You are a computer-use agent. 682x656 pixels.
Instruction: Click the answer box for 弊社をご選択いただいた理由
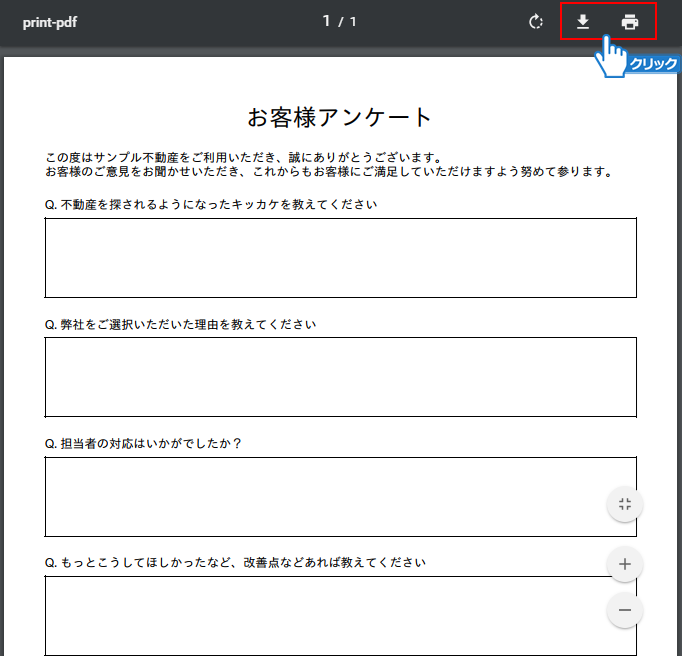340,377
